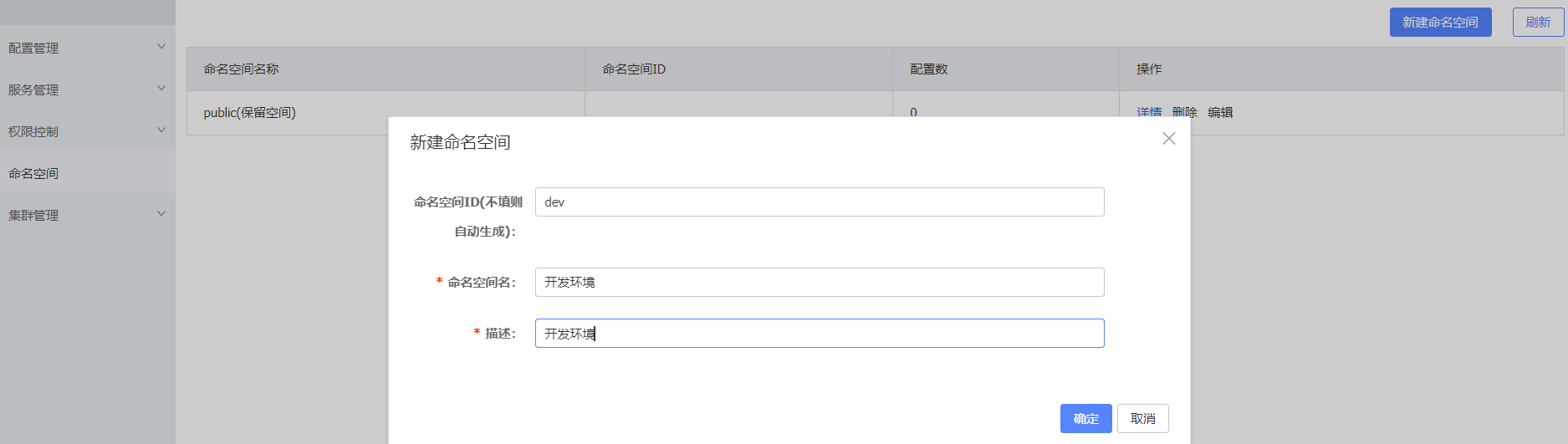
Task: Click the 命名空间ID column header
Action: click(x=634, y=69)
